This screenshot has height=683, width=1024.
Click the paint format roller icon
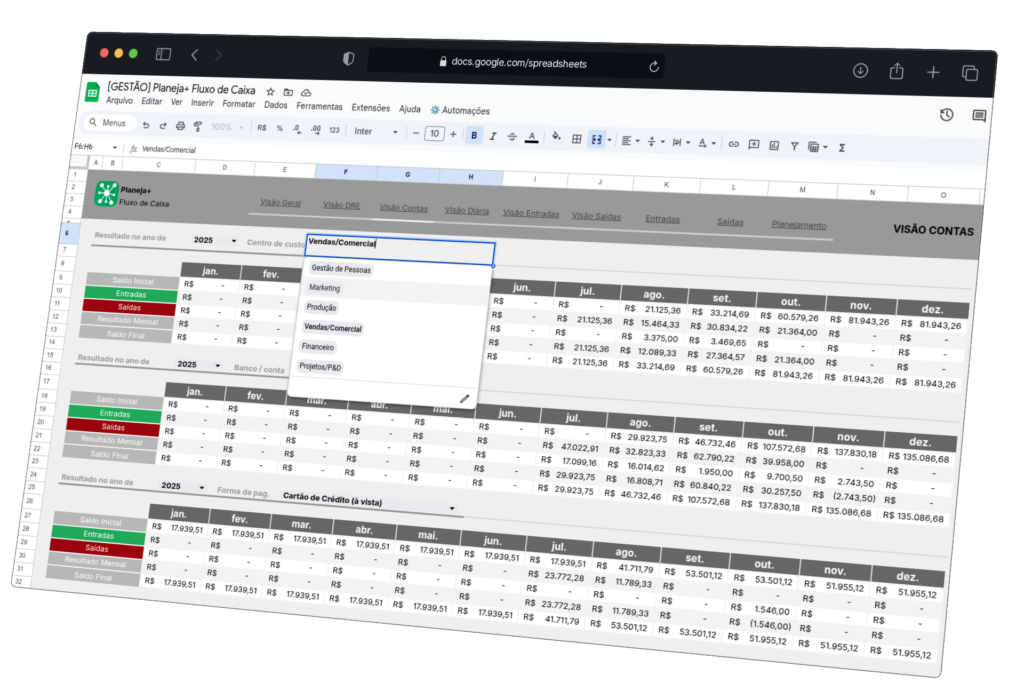point(198,127)
